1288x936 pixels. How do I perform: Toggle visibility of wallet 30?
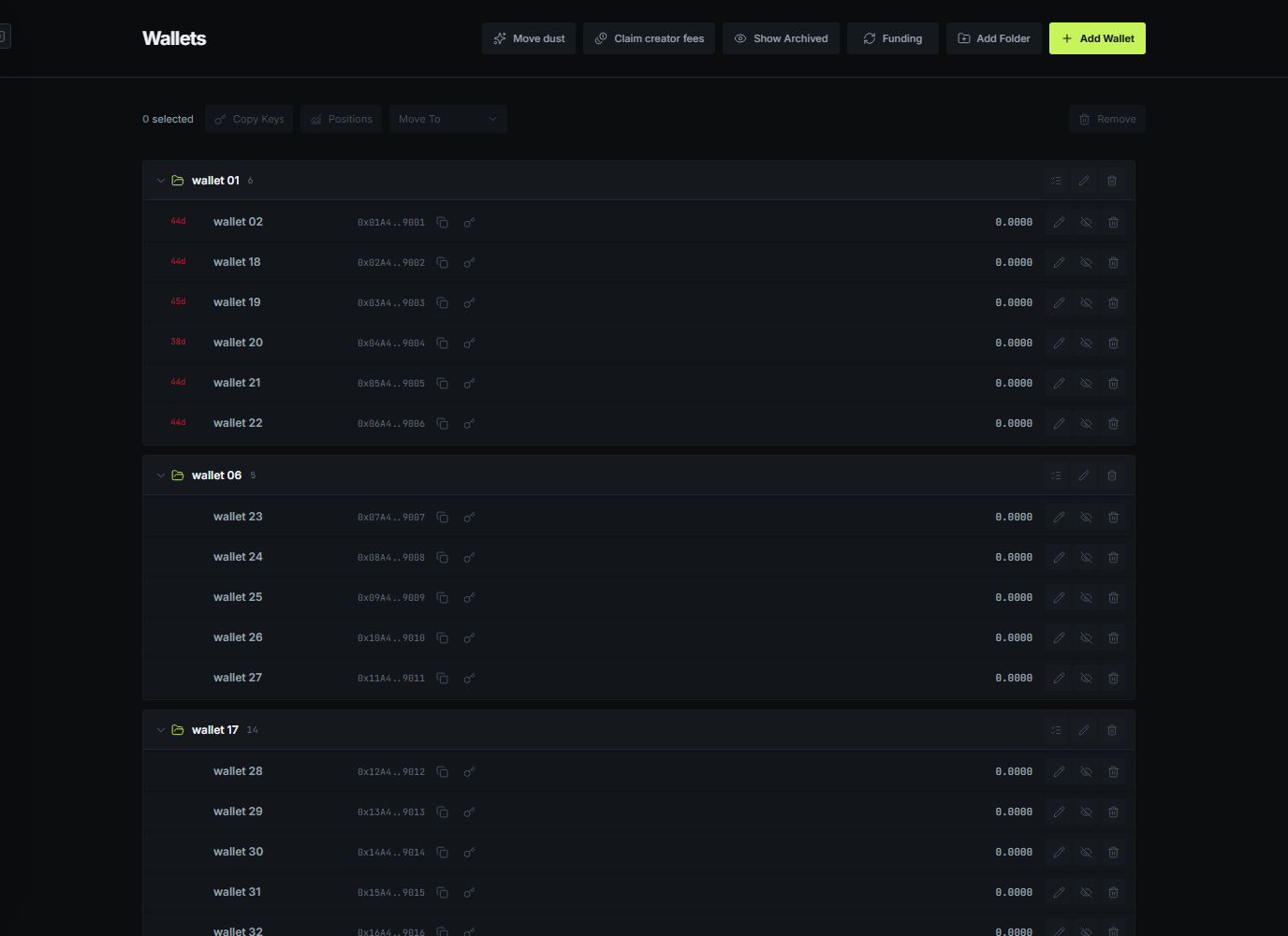1086,853
